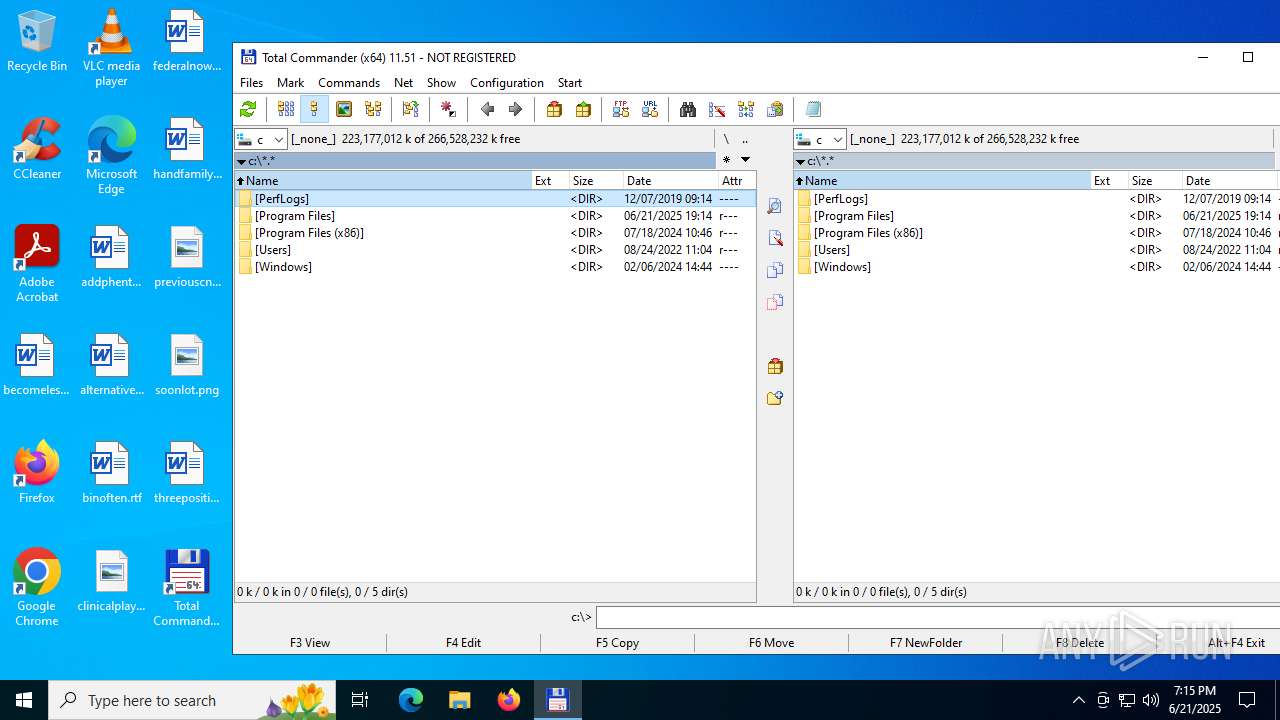This screenshot has width=1280, height=720.
Task: Open the Start menu in the Total Commander menu bar
Action: (570, 83)
